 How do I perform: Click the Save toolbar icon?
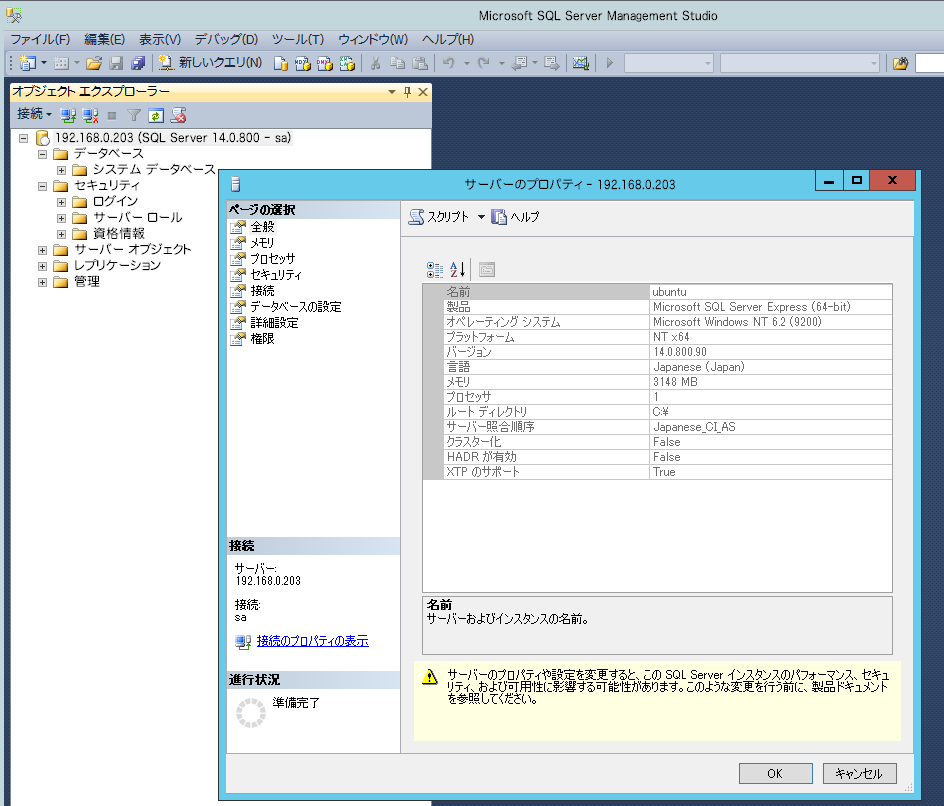116,63
